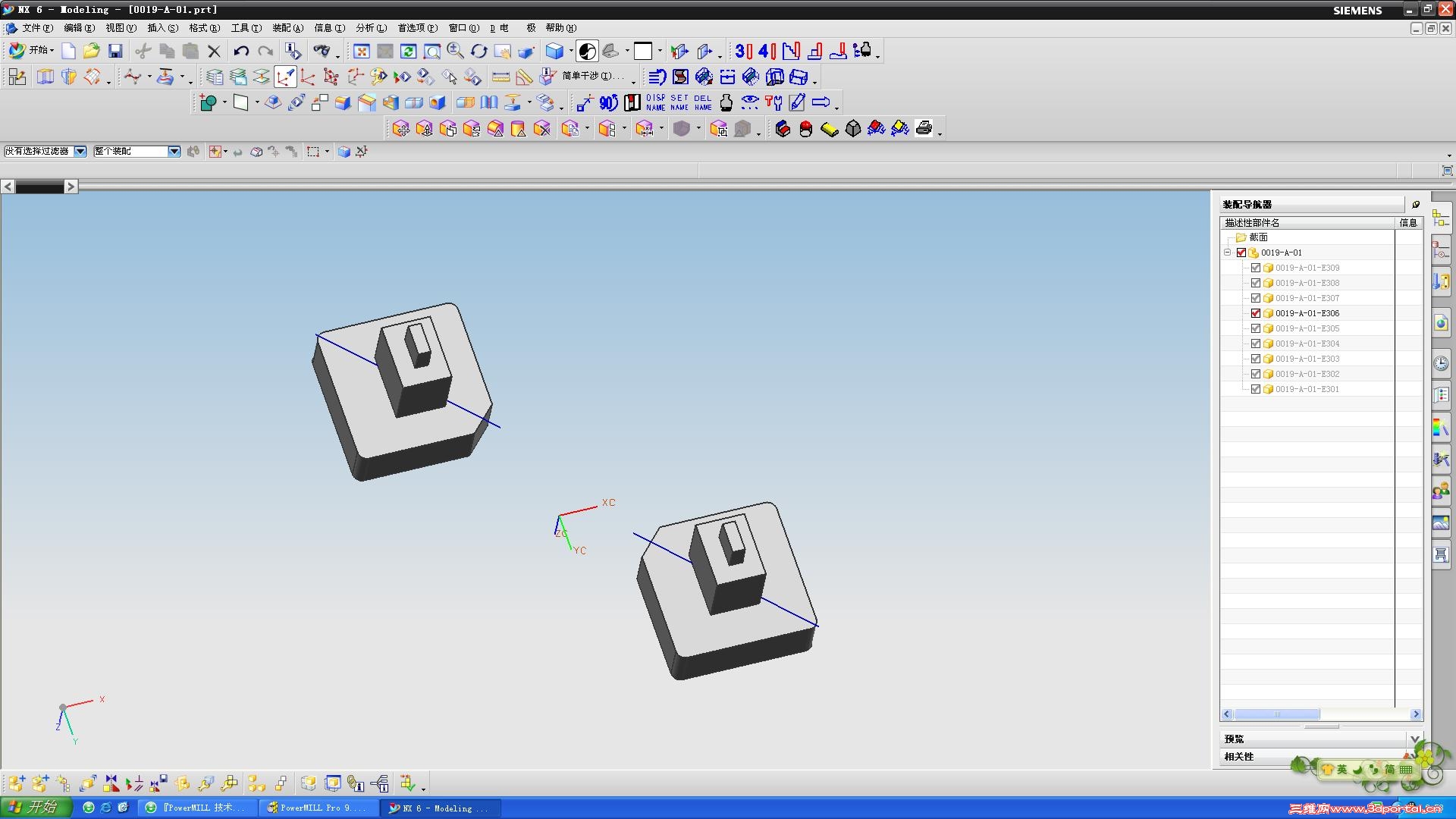The image size is (1456, 819).
Task: Open the selection filter dropdown
Action: click(80, 152)
